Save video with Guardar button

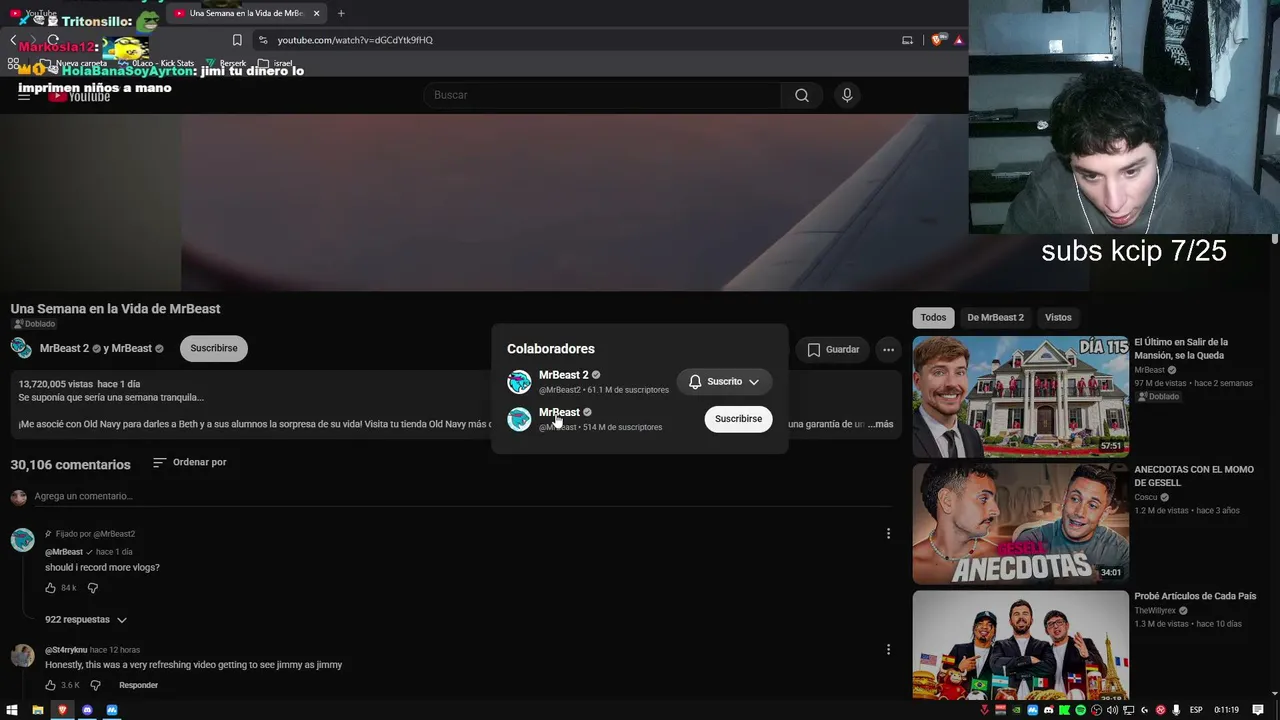[833, 349]
